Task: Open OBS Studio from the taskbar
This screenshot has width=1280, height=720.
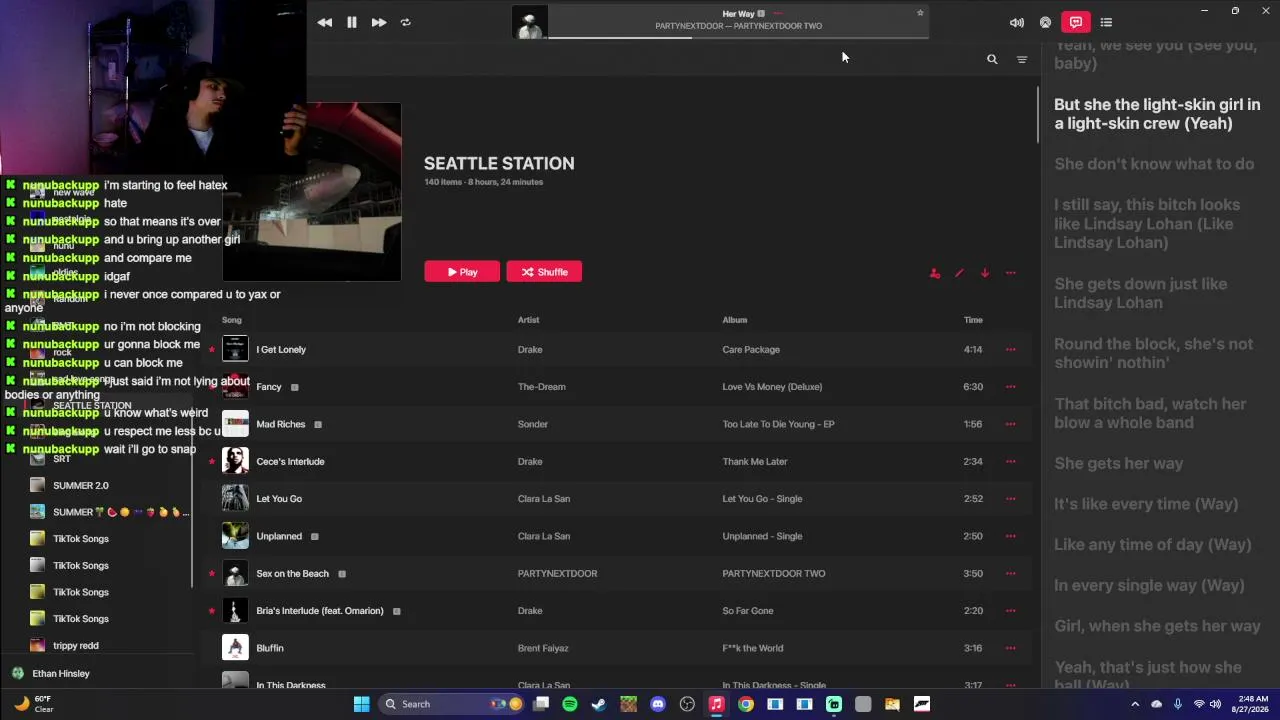Action: 687,704
